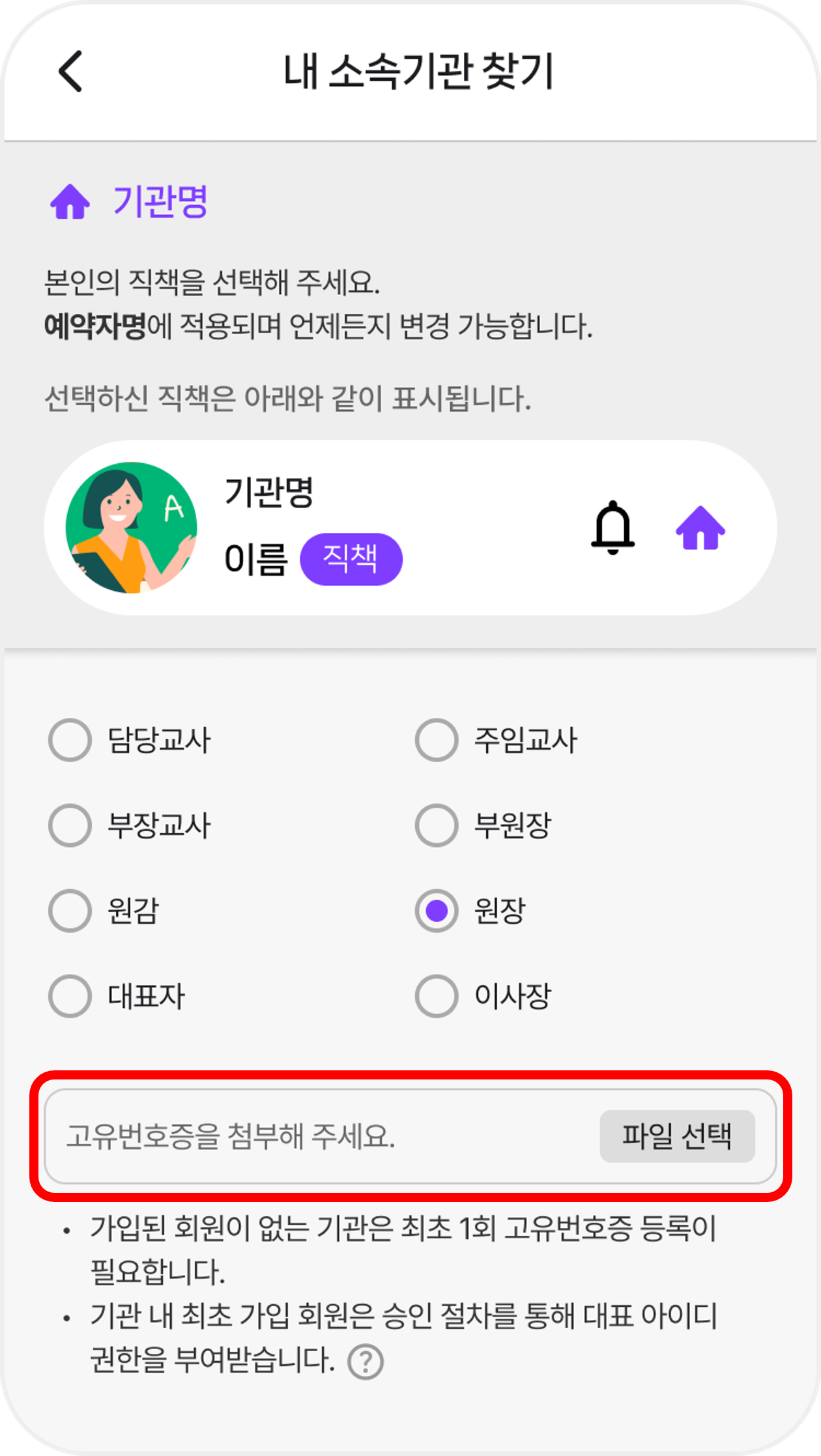Image resolution: width=821 pixels, height=1456 pixels.
Task: Select the 담당교사 radio button
Action: pyautogui.click(x=70, y=740)
